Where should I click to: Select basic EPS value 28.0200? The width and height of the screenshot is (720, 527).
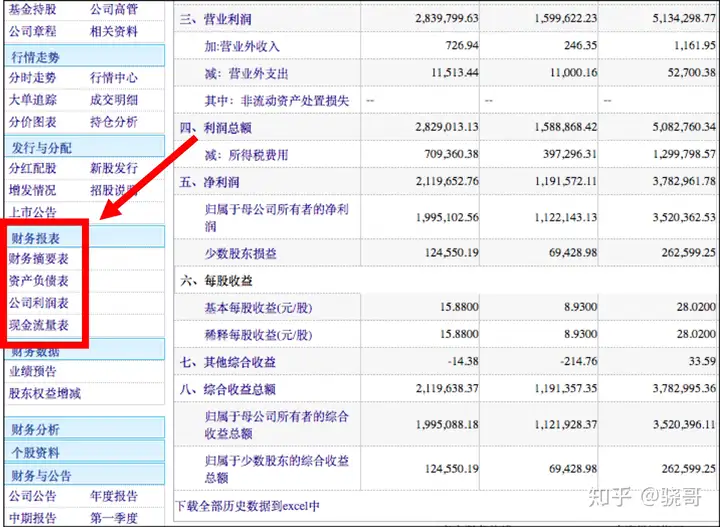click(696, 307)
